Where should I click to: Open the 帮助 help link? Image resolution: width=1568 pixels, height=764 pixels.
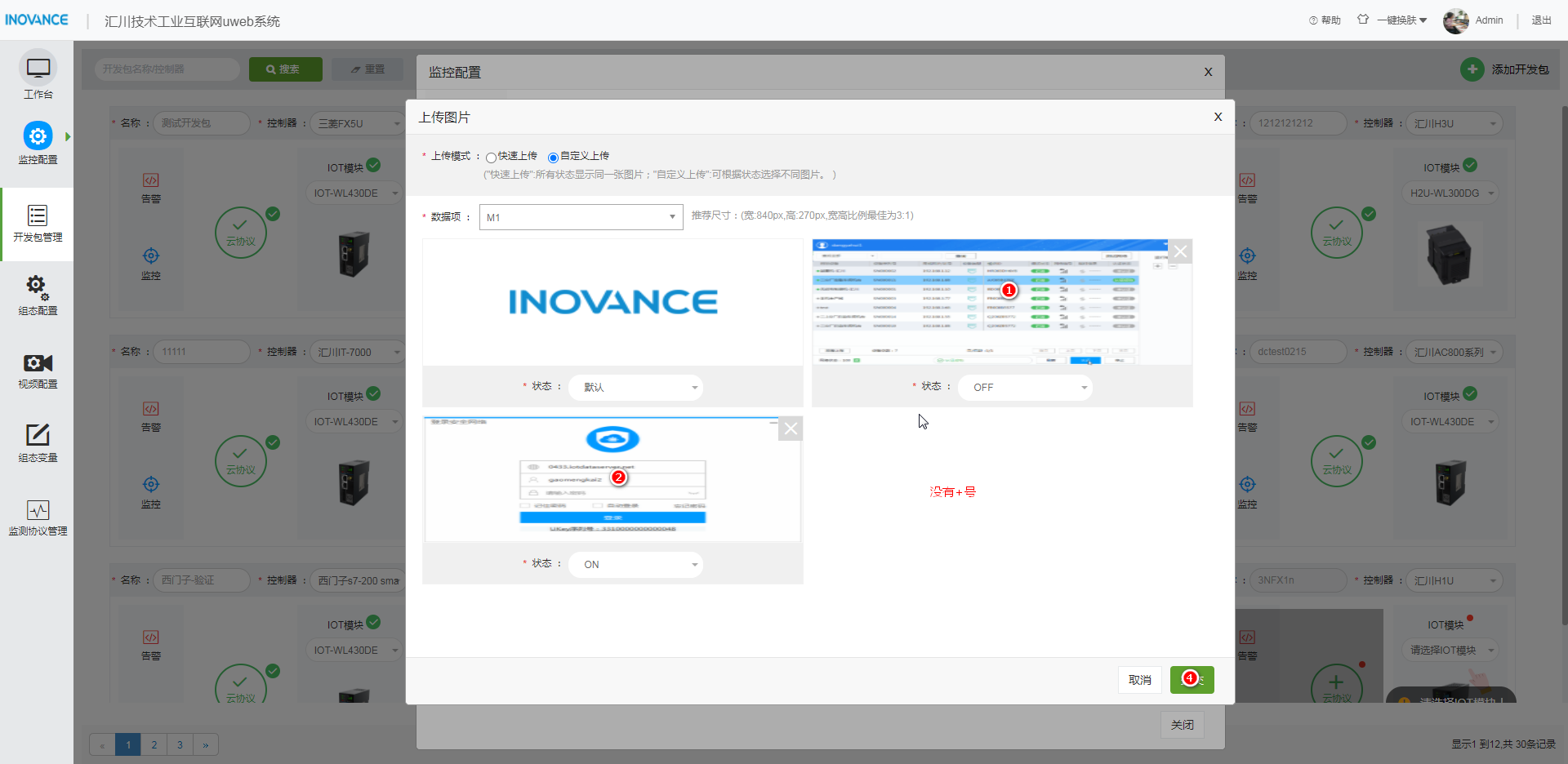1325,20
